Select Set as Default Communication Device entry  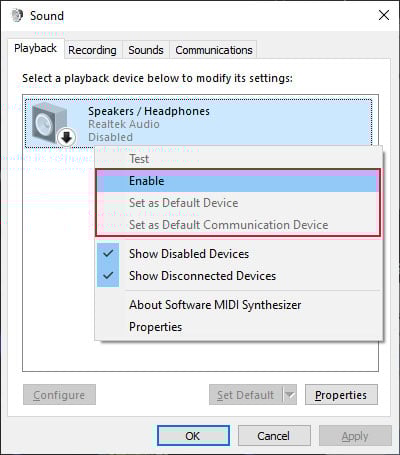coord(229,225)
